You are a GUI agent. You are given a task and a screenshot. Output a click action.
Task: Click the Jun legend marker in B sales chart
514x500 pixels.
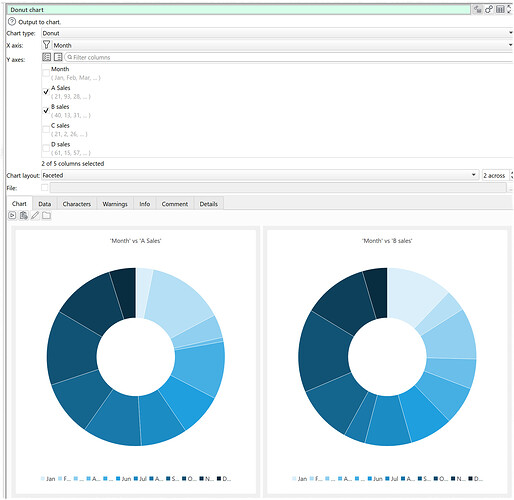tap(370, 479)
